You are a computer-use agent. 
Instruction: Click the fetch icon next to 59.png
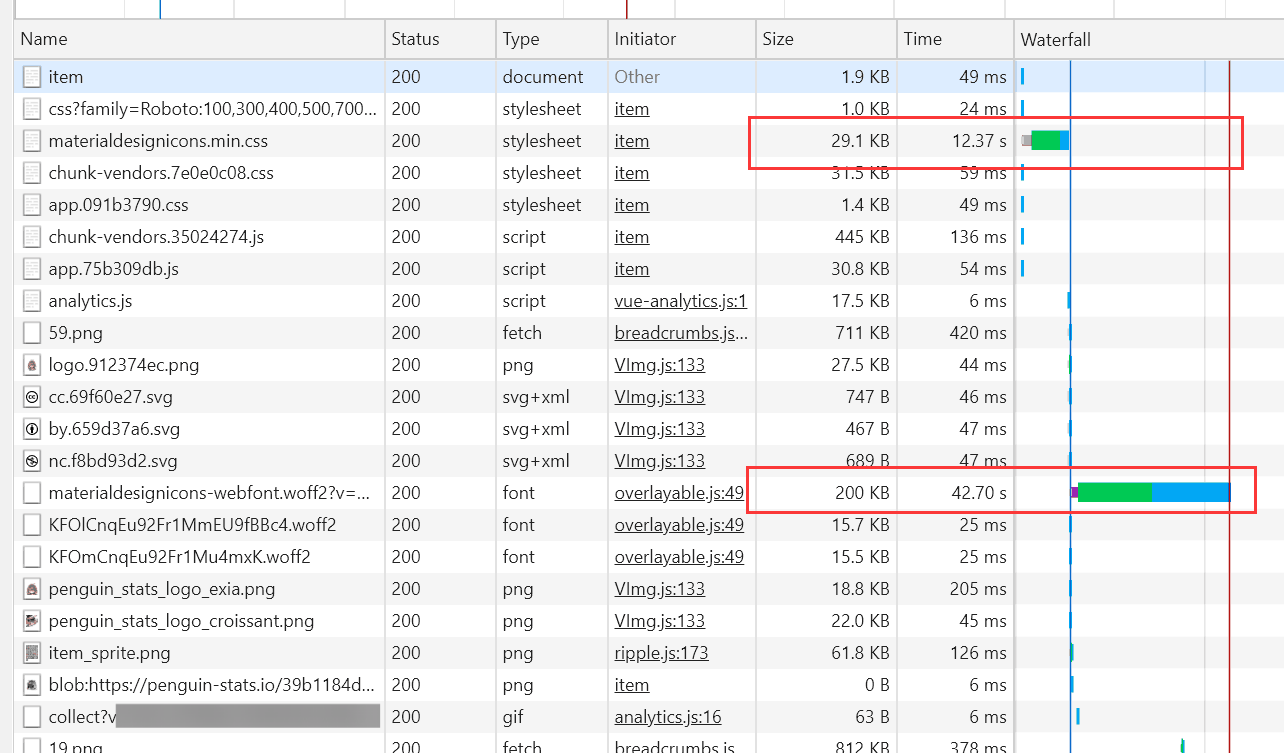point(31,332)
